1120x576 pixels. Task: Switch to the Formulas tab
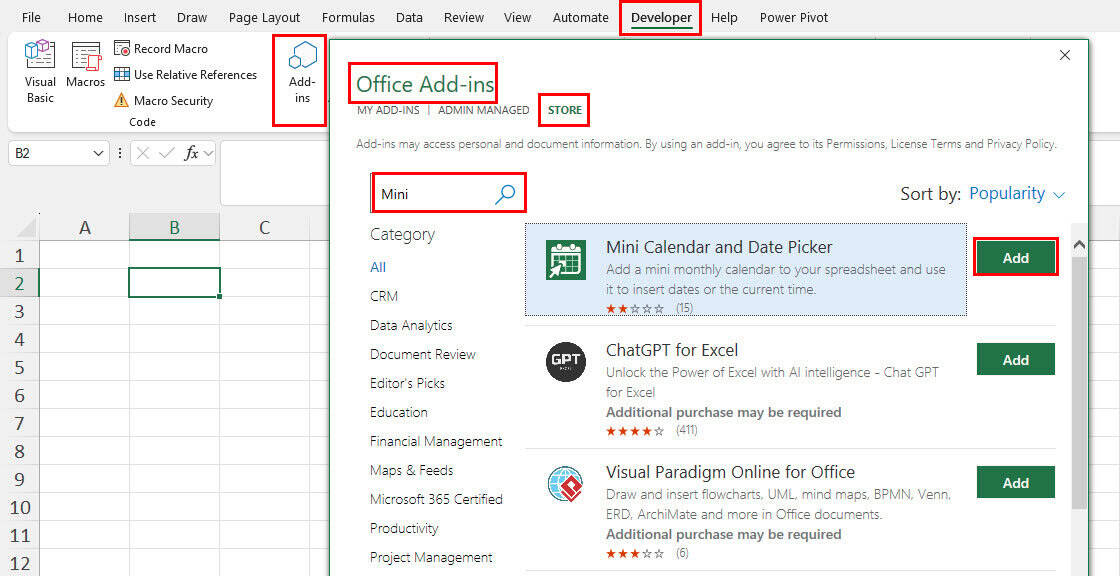pos(348,18)
